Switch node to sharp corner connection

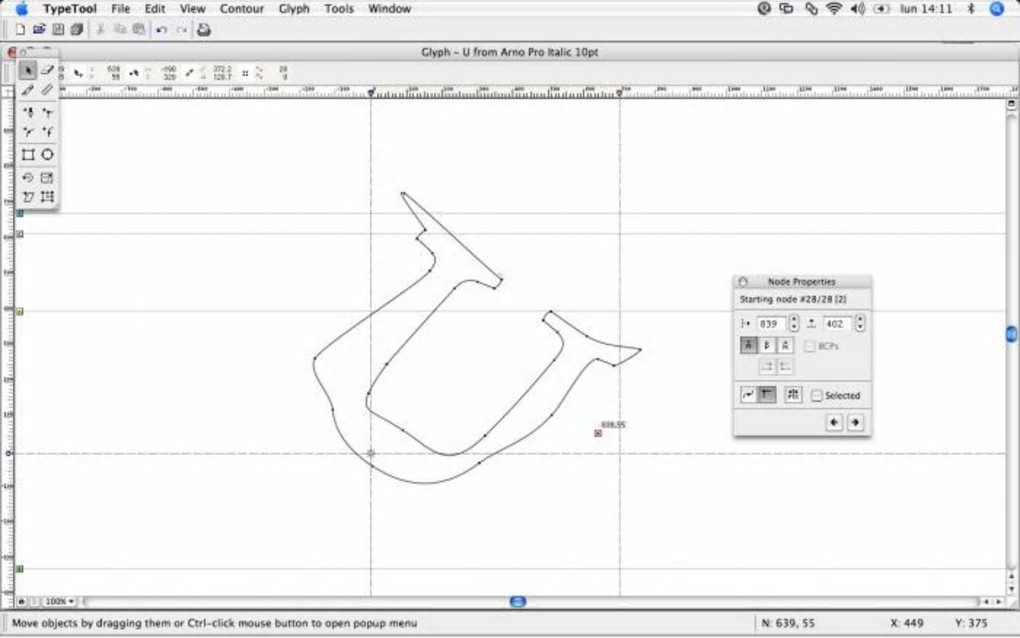[x=768, y=394]
